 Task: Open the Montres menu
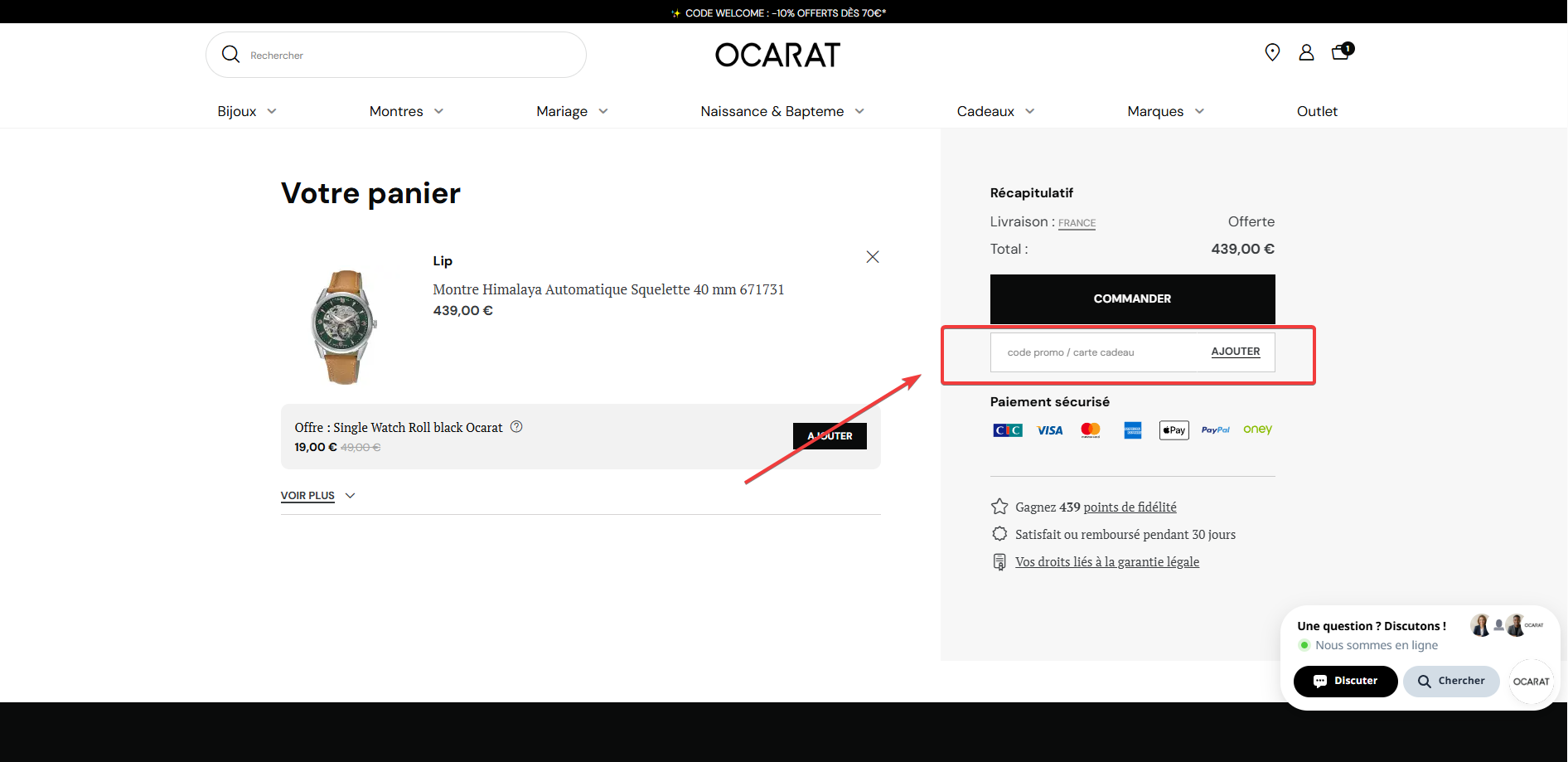click(x=396, y=111)
